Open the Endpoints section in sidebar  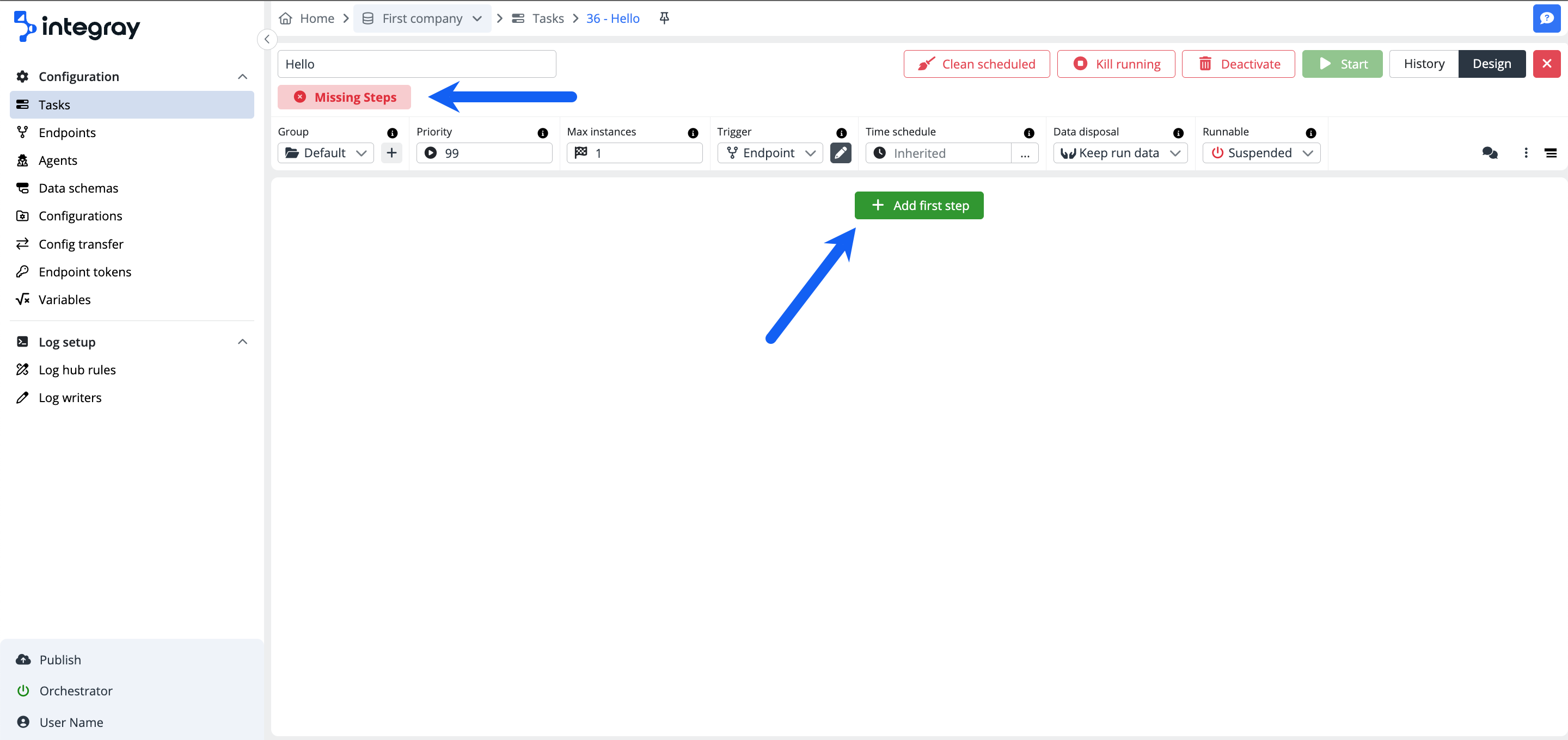coord(67,132)
